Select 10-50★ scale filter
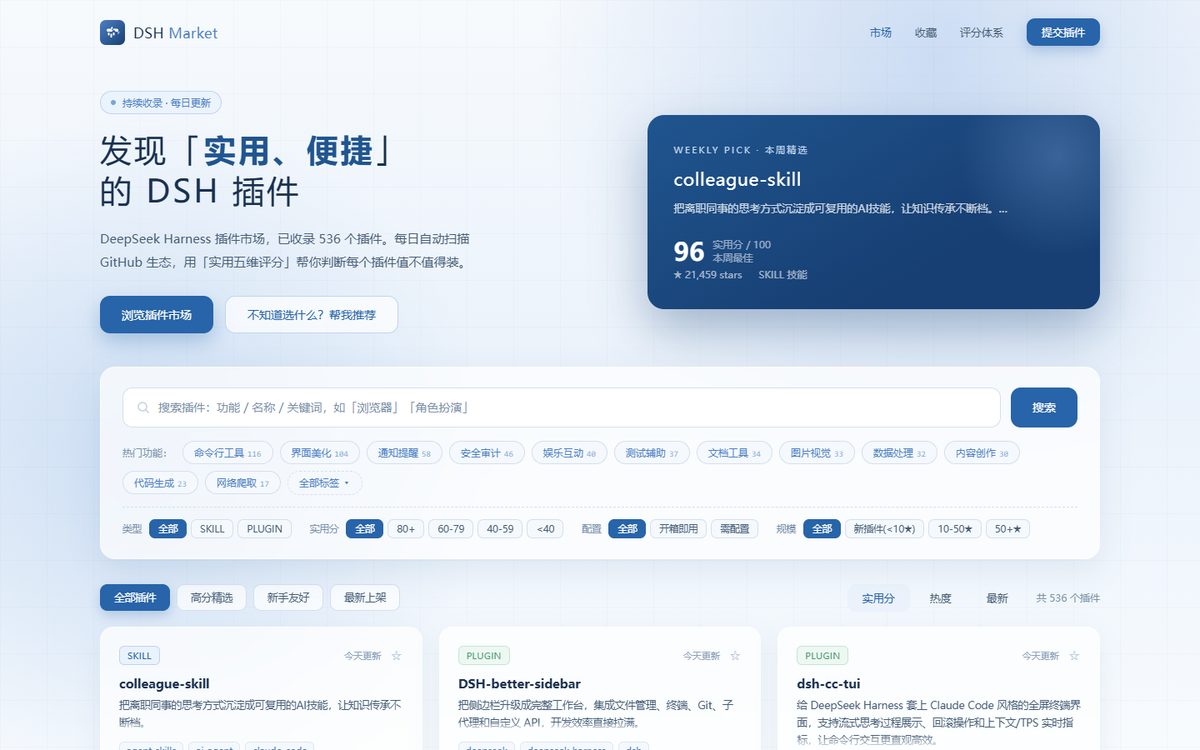 click(955, 529)
